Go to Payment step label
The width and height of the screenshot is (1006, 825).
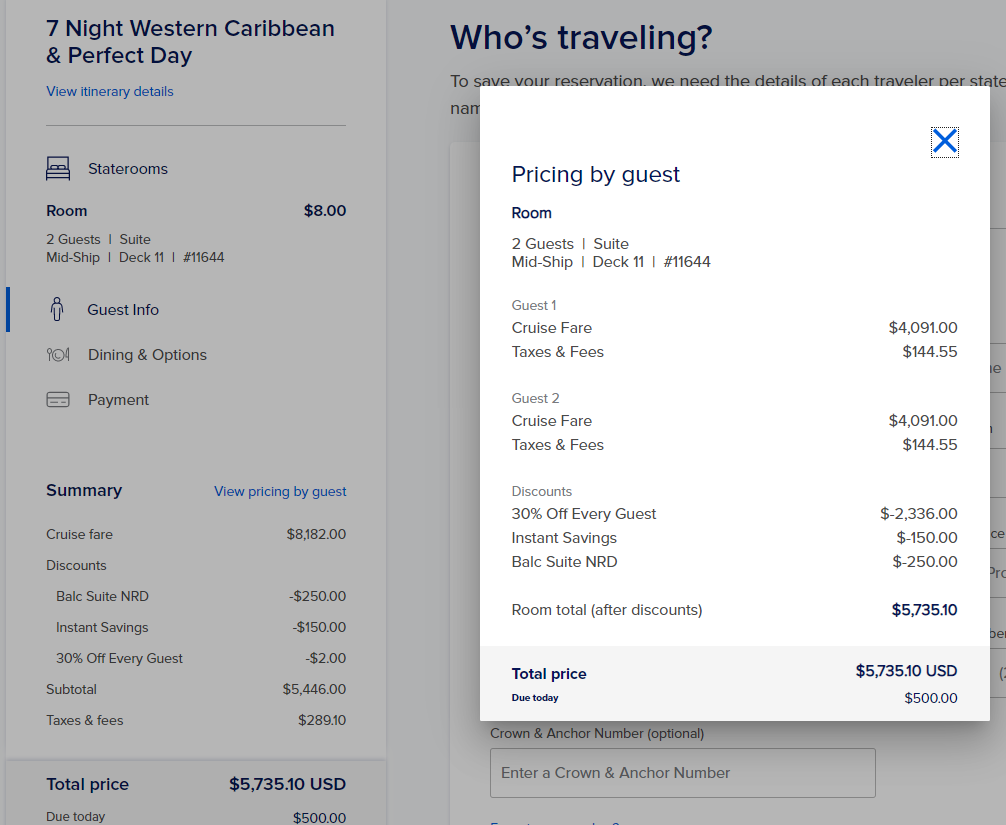(118, 400)
